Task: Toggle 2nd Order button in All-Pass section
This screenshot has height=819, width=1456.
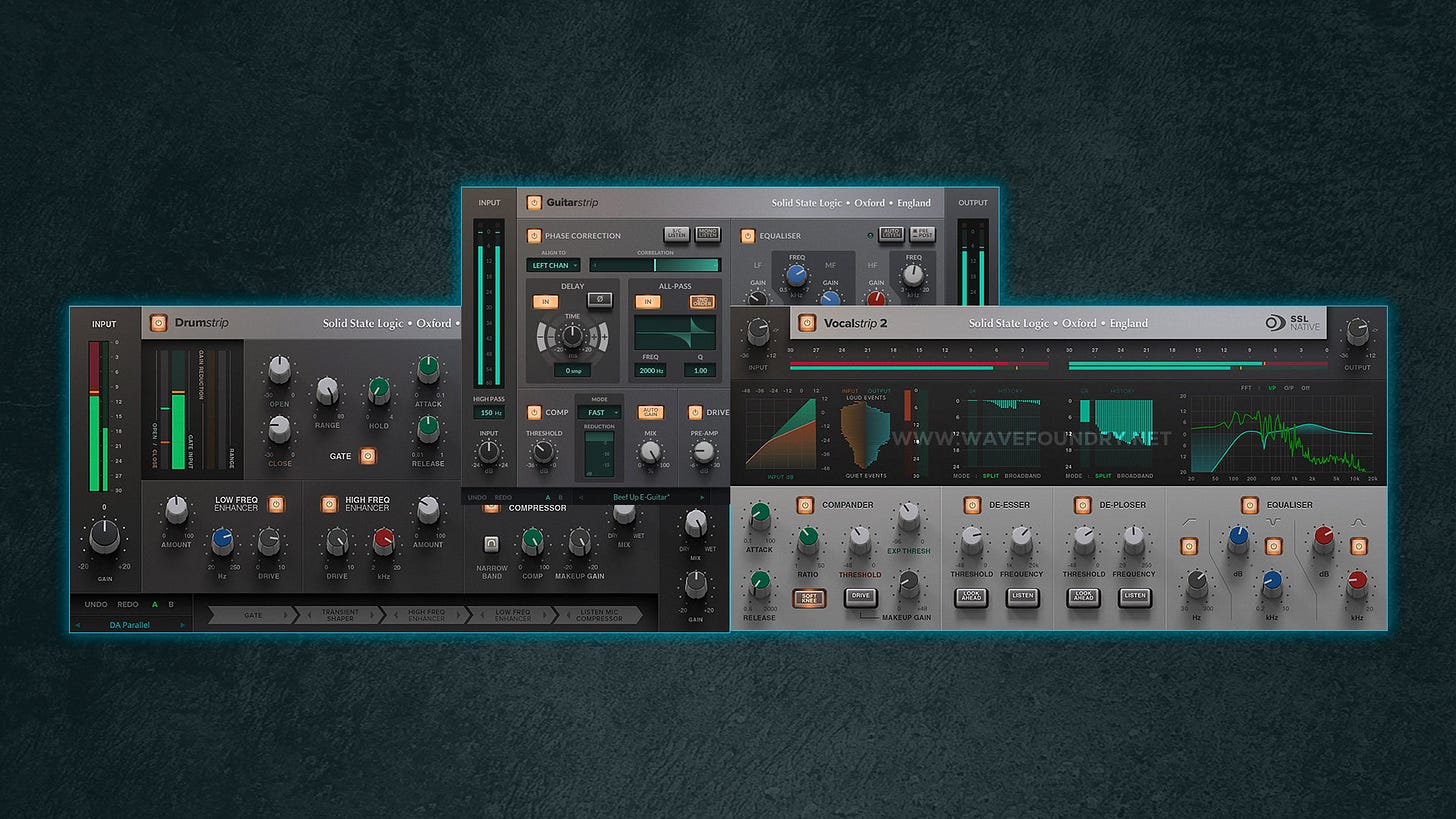Action: pos(702,301)
